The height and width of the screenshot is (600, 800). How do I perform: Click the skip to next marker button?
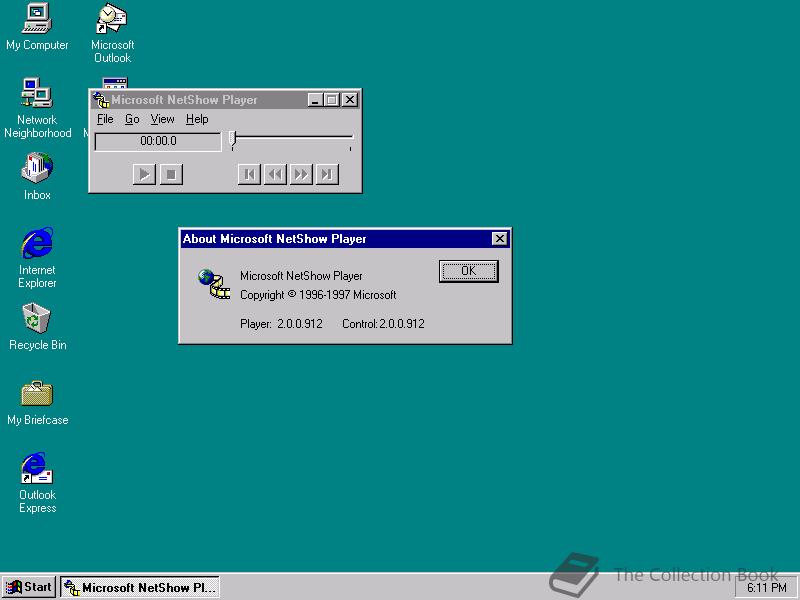[327, 174]
